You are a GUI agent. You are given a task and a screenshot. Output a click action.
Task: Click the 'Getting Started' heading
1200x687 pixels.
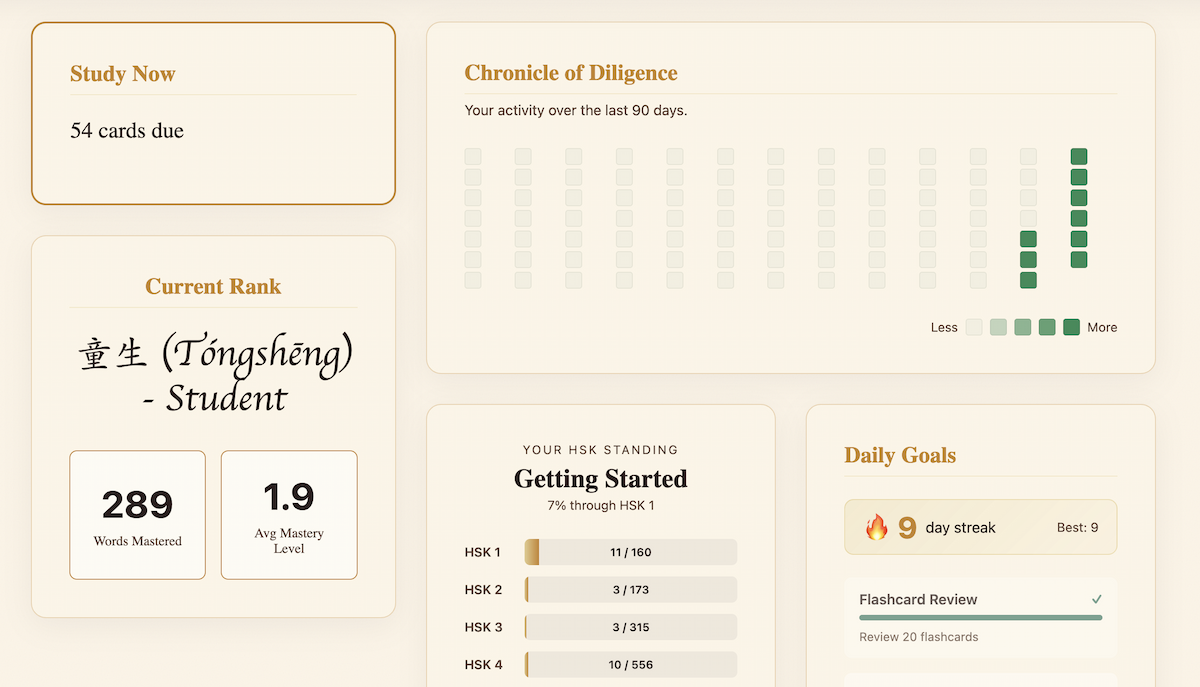(601, 478)
